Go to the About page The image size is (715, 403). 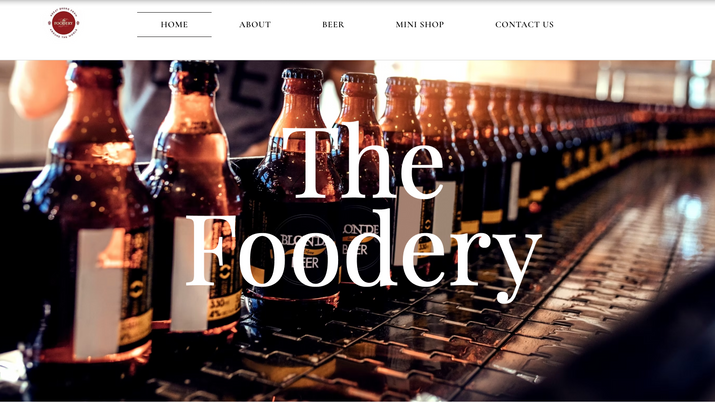point(255,25)
